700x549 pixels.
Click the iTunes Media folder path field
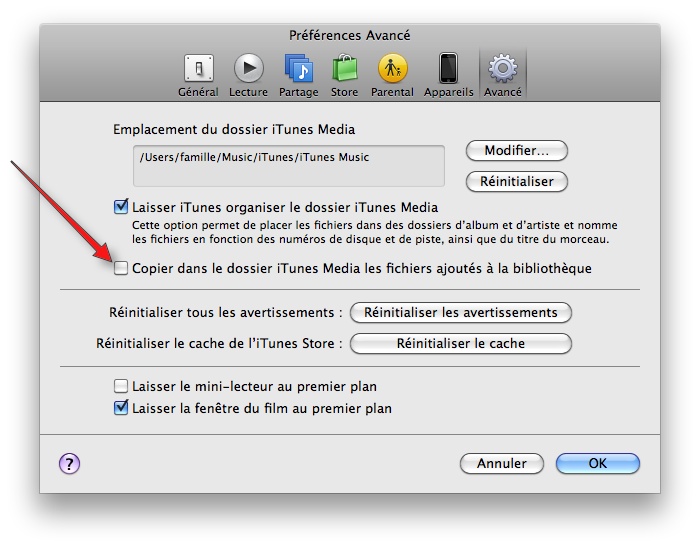(288, 165)
